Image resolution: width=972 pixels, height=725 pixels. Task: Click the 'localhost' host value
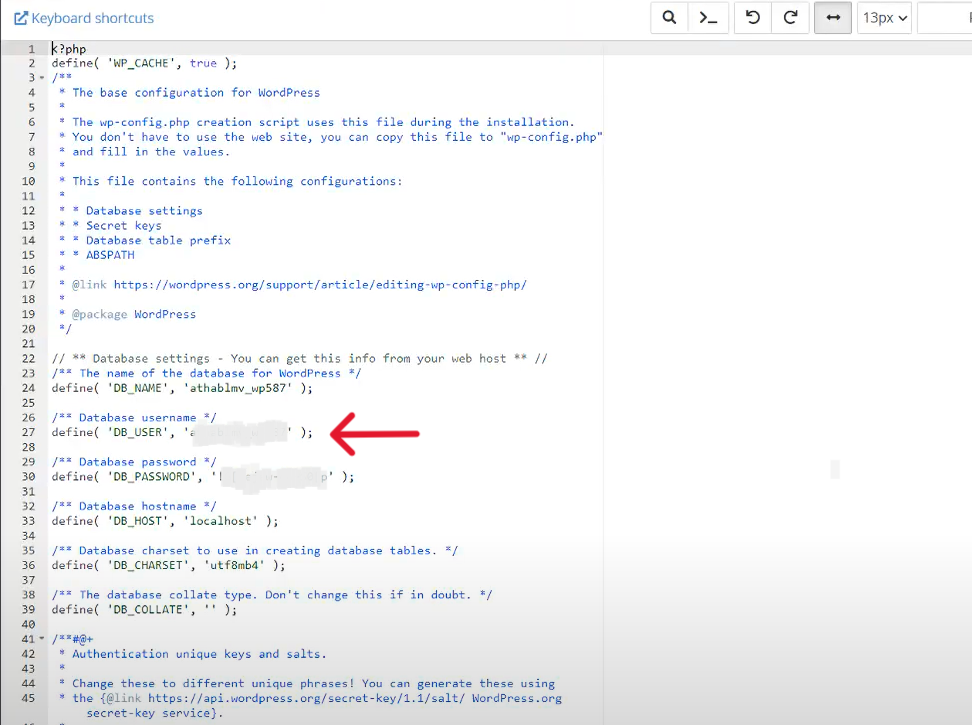[x=220, y=521]
